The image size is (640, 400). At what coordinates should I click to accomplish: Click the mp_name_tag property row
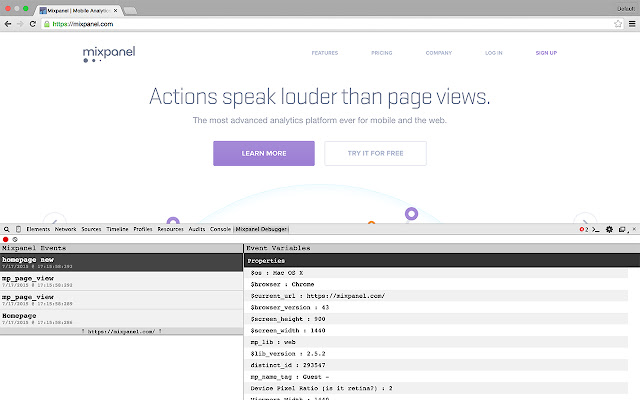(437, 377)
